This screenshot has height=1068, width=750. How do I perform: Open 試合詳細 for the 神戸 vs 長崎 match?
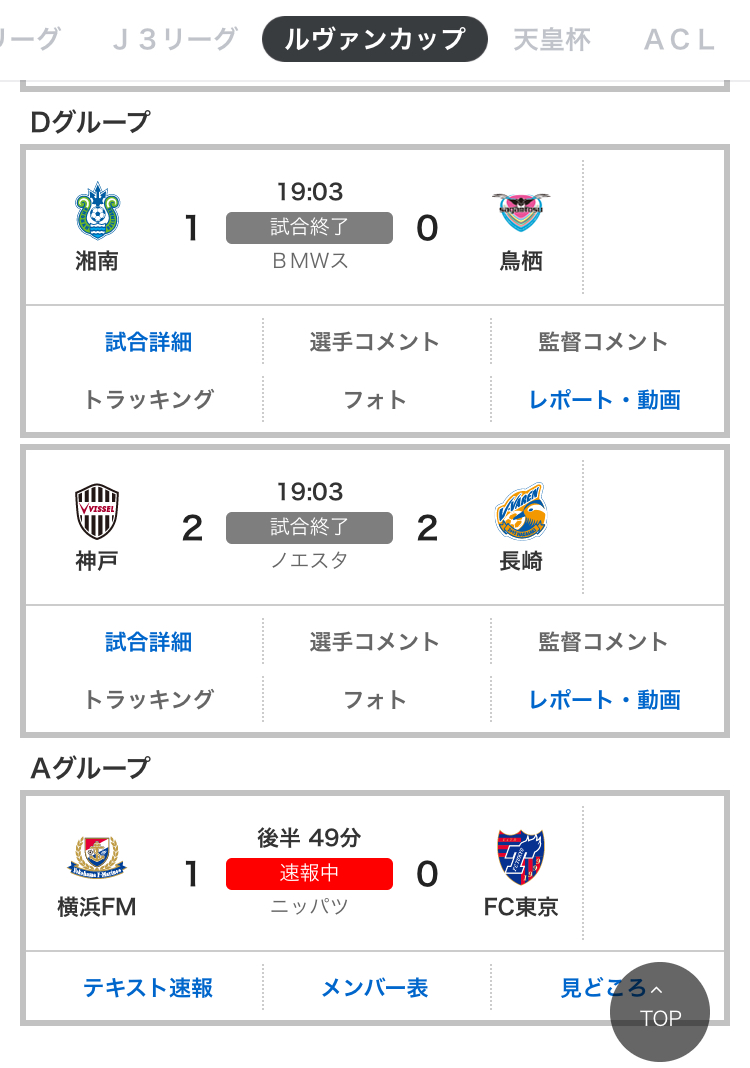coord(148,642)
